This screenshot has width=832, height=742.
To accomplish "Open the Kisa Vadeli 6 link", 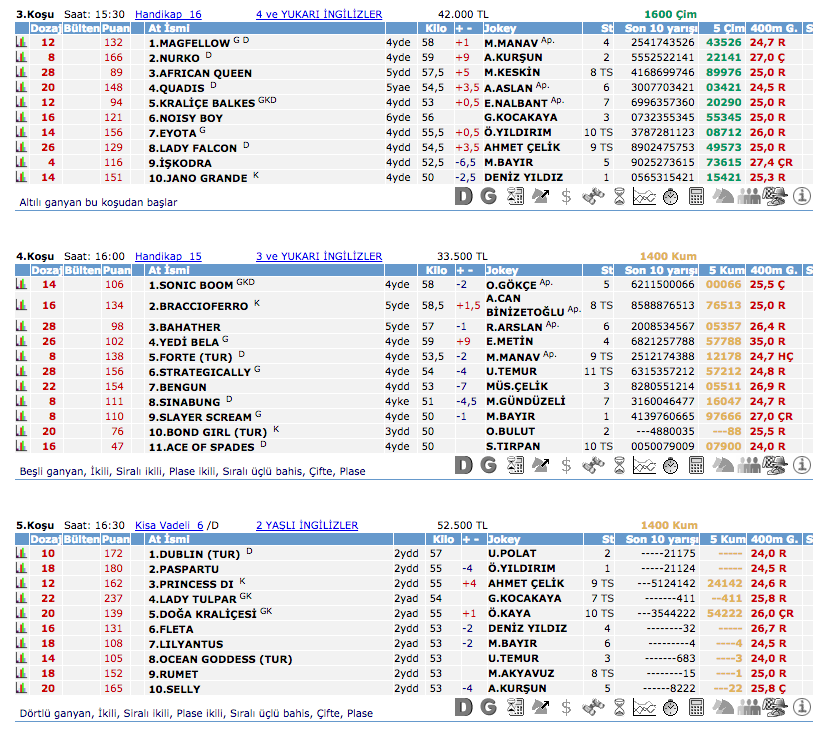I will 168,525.
